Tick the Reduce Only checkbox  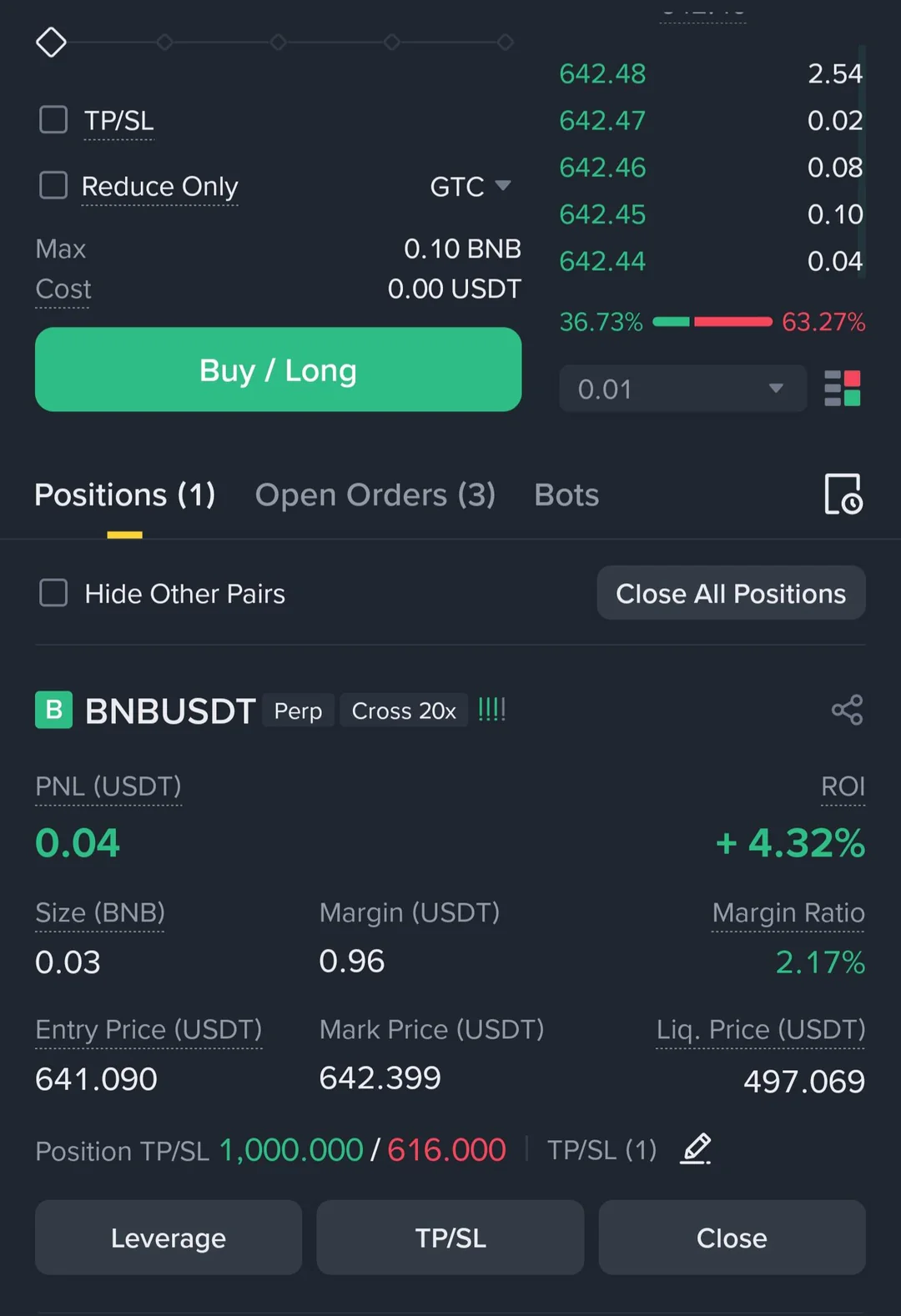tap(54, 185)
